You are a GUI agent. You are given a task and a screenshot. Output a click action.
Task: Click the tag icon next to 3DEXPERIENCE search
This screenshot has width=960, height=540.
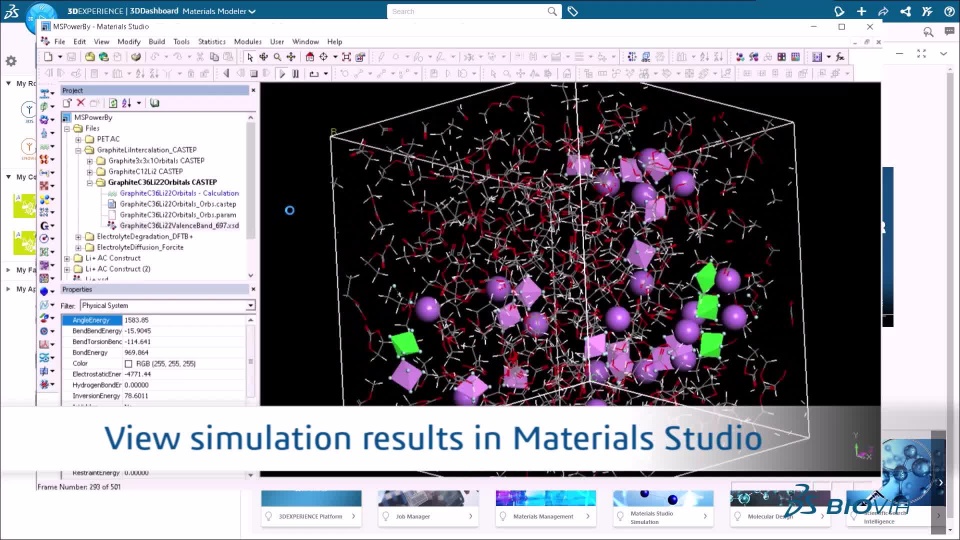(572, 11)
